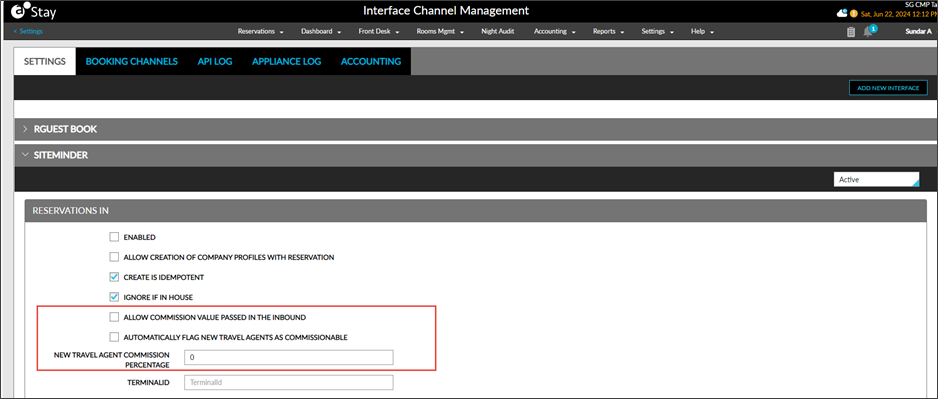Switch to the API LOG tab
The height and width of the screenshot is (399, 938).
215,62
